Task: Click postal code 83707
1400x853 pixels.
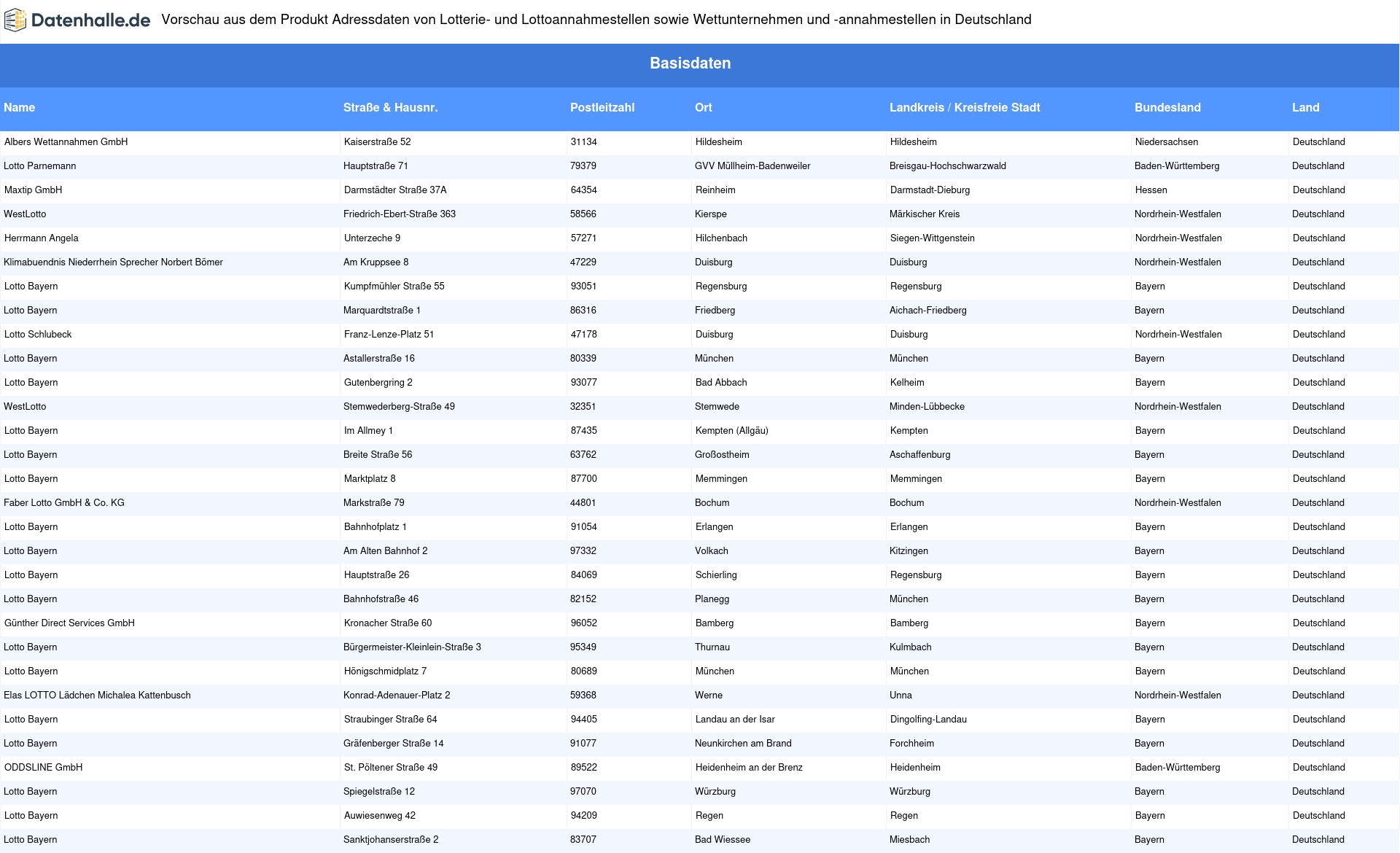Action: pyautogui.click(x=583, y=840)
